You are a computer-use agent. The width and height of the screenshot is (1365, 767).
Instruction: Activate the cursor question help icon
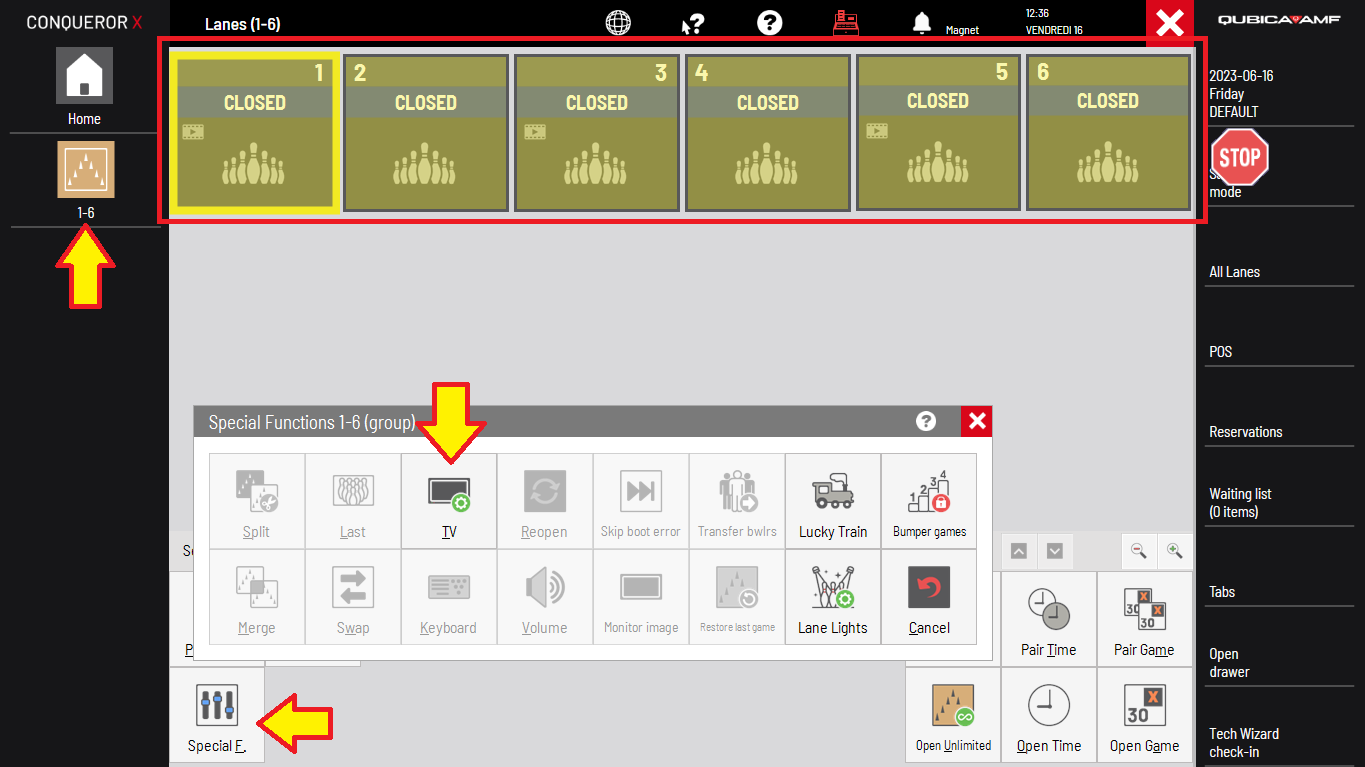pos(693,23)
